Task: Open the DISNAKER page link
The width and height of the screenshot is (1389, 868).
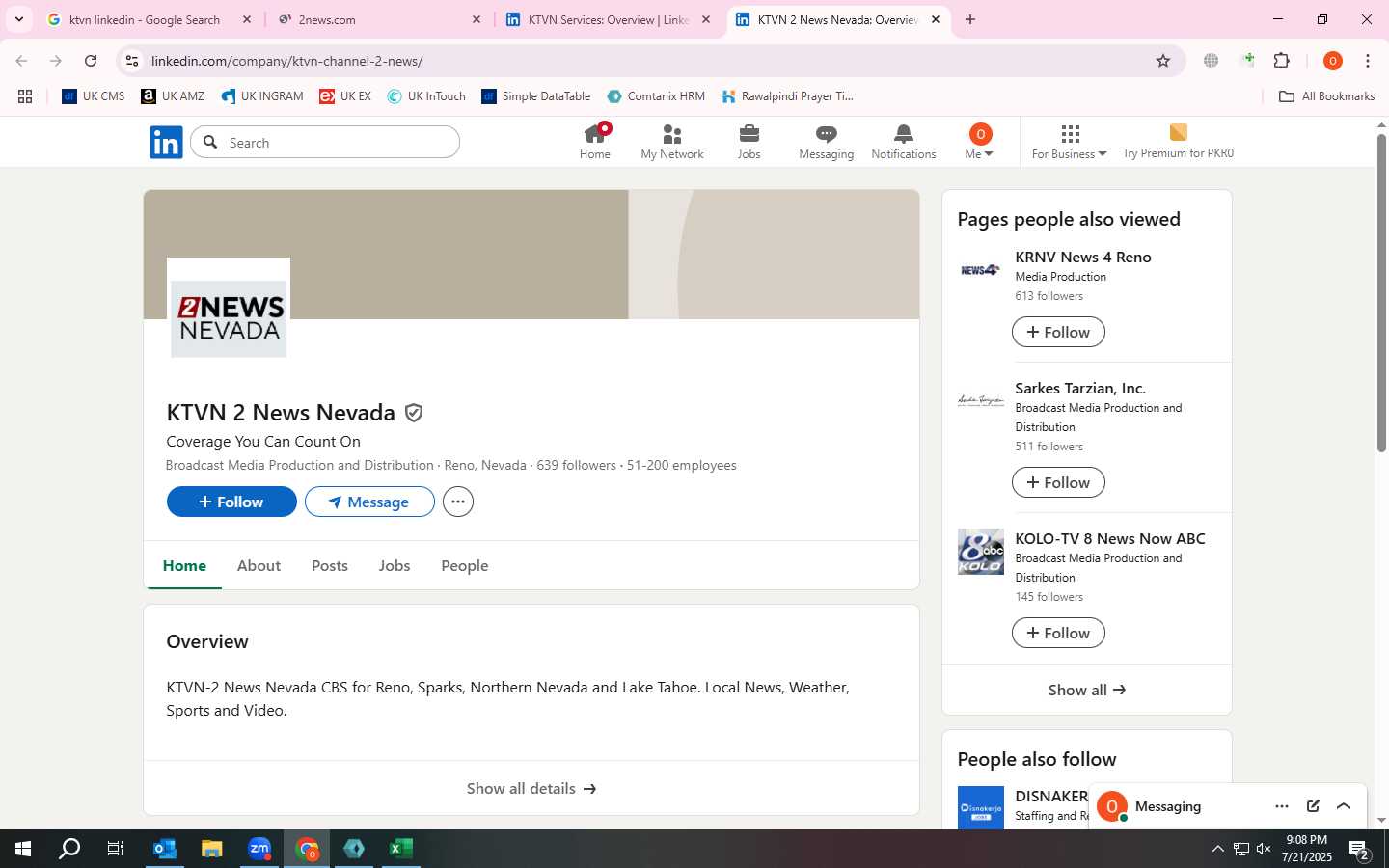Action: click(x=1051, y=796)
